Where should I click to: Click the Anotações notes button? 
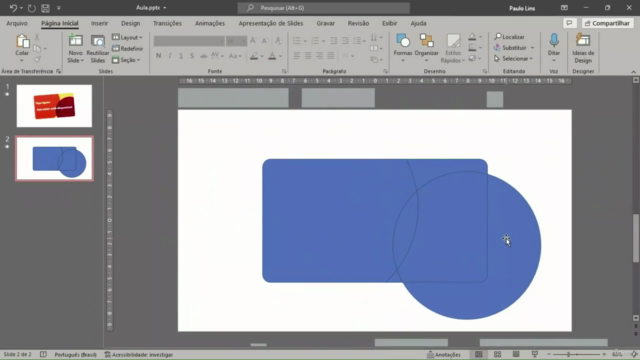(x=444, y=355)
